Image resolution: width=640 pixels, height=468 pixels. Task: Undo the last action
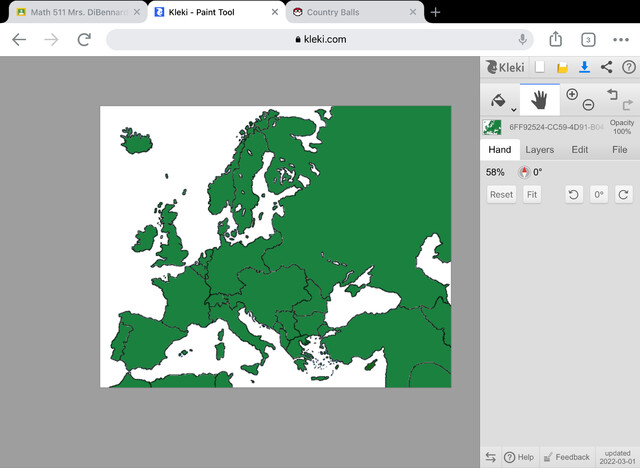point(612,94)
